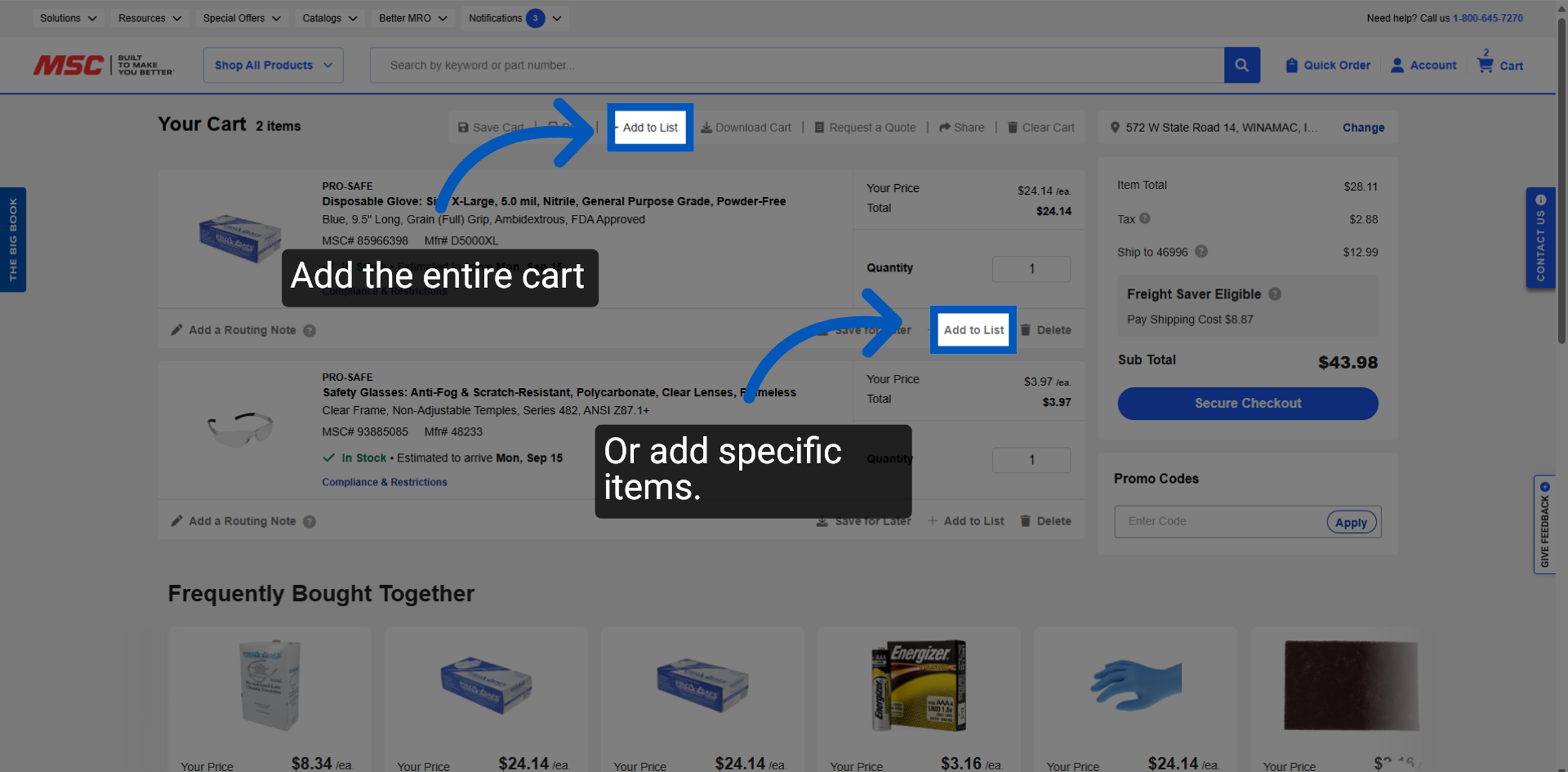
Task: Open Compliance & Restrictions for safety glasses
Action: [384, 482]
